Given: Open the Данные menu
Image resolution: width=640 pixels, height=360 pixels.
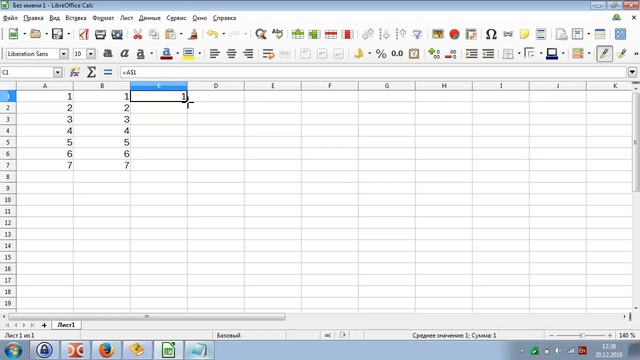Looking at the screenshot, I should (x=150, y=18).
